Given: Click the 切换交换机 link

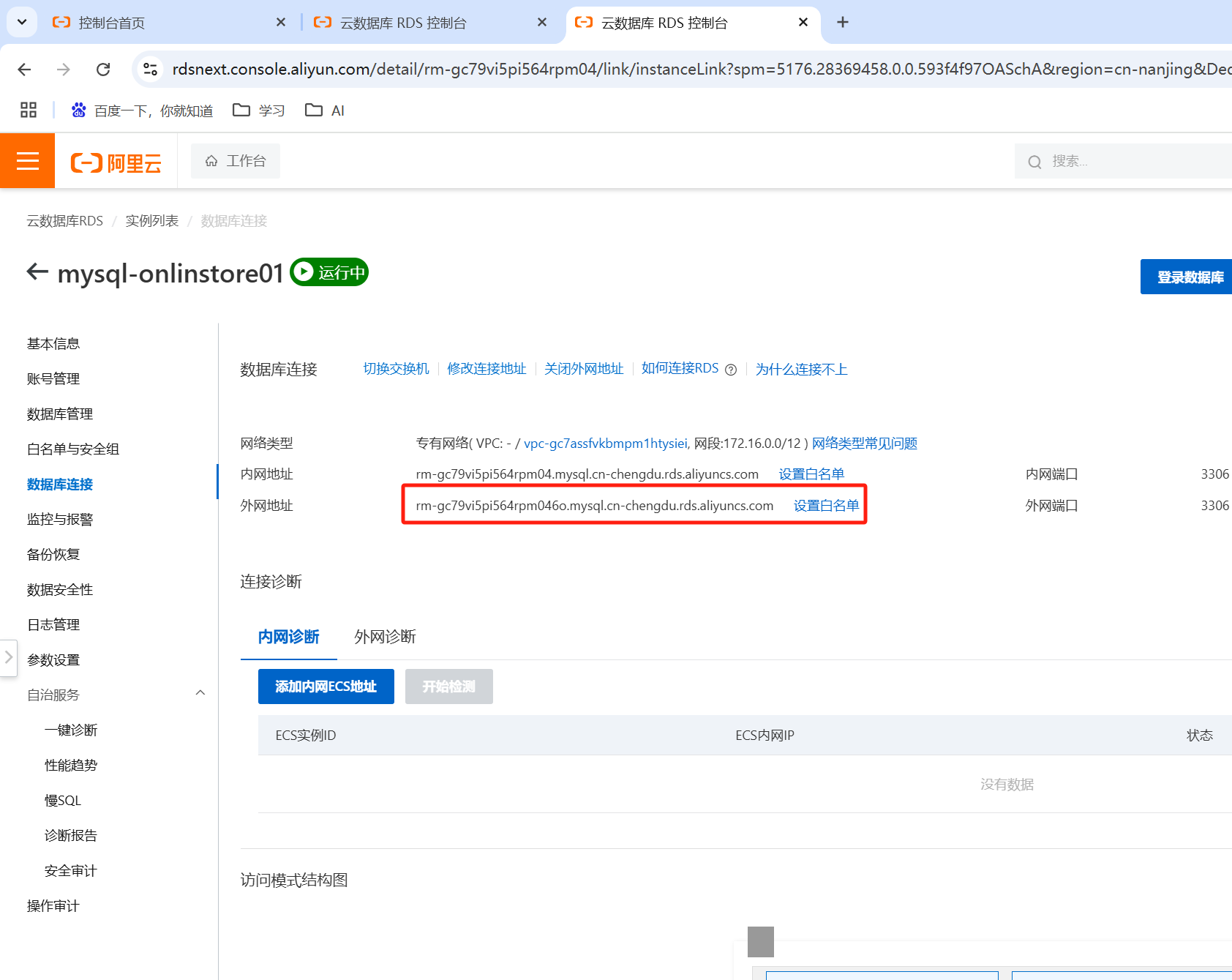Looking at the screenshot, I should pos(397,369).
